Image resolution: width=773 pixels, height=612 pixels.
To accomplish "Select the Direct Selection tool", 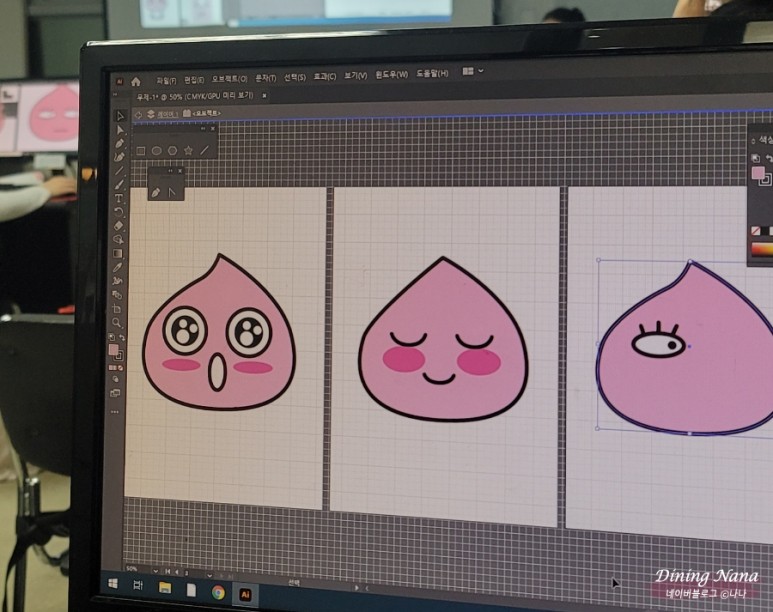I will pos(120,129).
